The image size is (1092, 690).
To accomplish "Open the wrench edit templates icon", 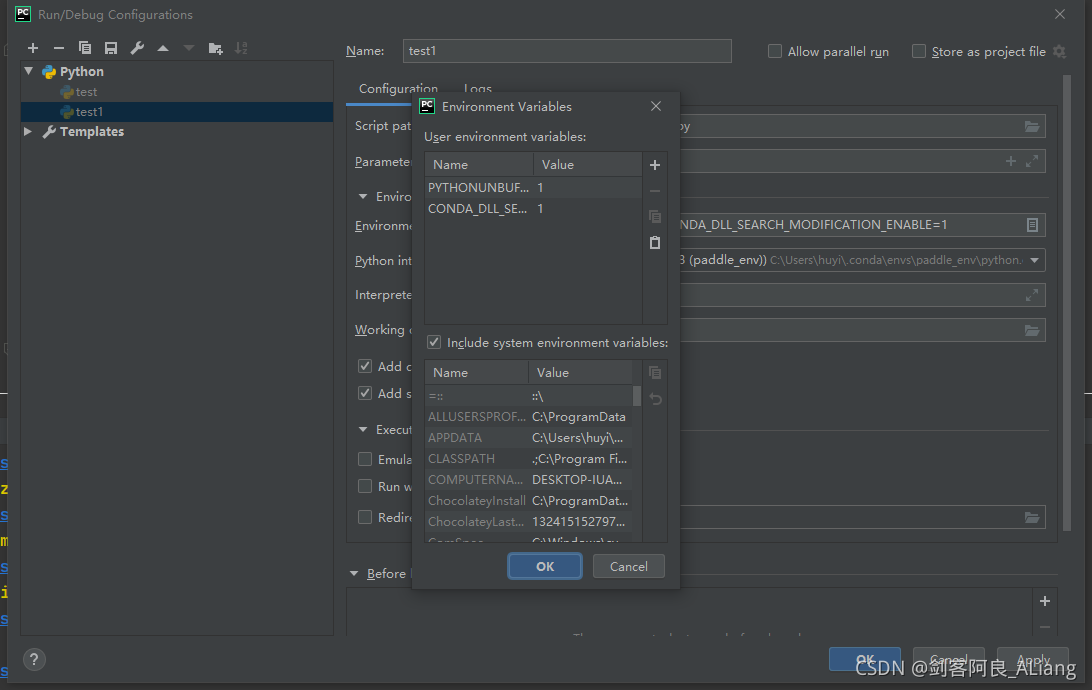I will (x=137, y=48).
